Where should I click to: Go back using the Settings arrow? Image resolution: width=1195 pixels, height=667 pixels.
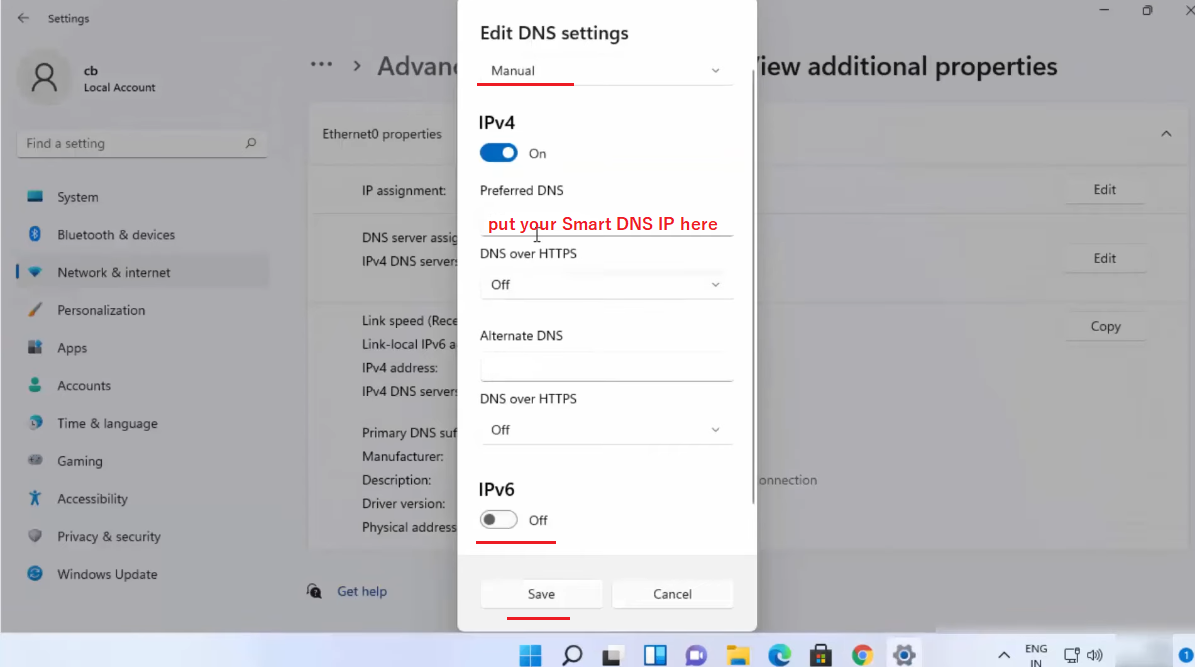point(23,18)
